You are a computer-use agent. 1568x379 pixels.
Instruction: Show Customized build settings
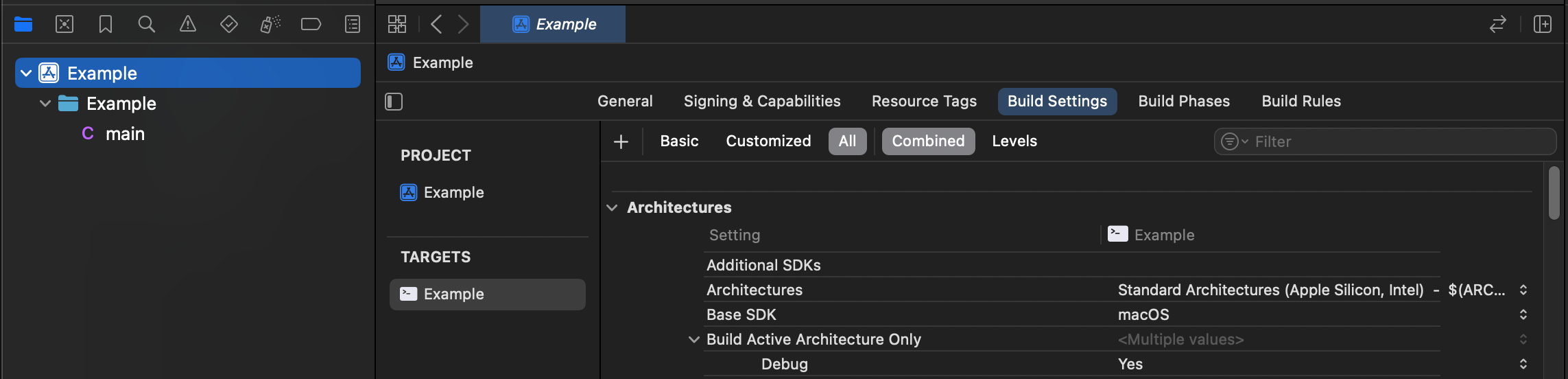pos(768,141)
